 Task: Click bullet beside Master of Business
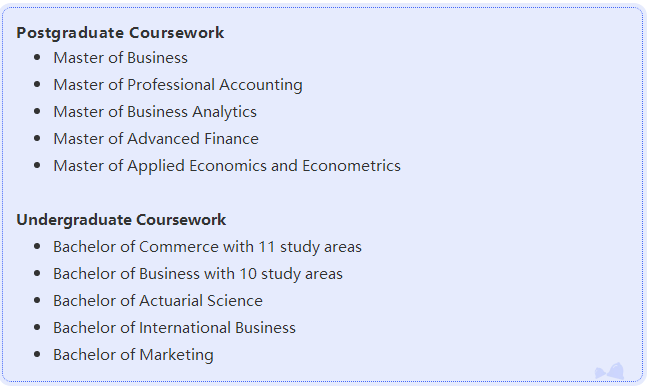[37, 57]
